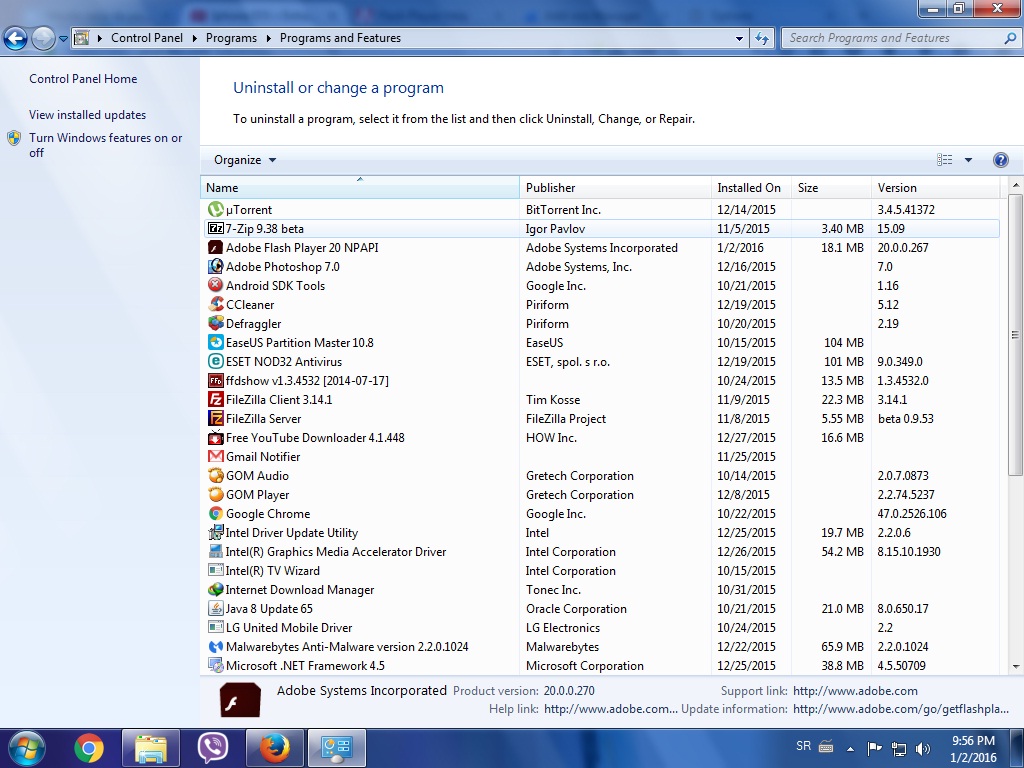Open Windows Explorer from the taskbar
This screenshot has height=768, width=1024.
(150, 748)
